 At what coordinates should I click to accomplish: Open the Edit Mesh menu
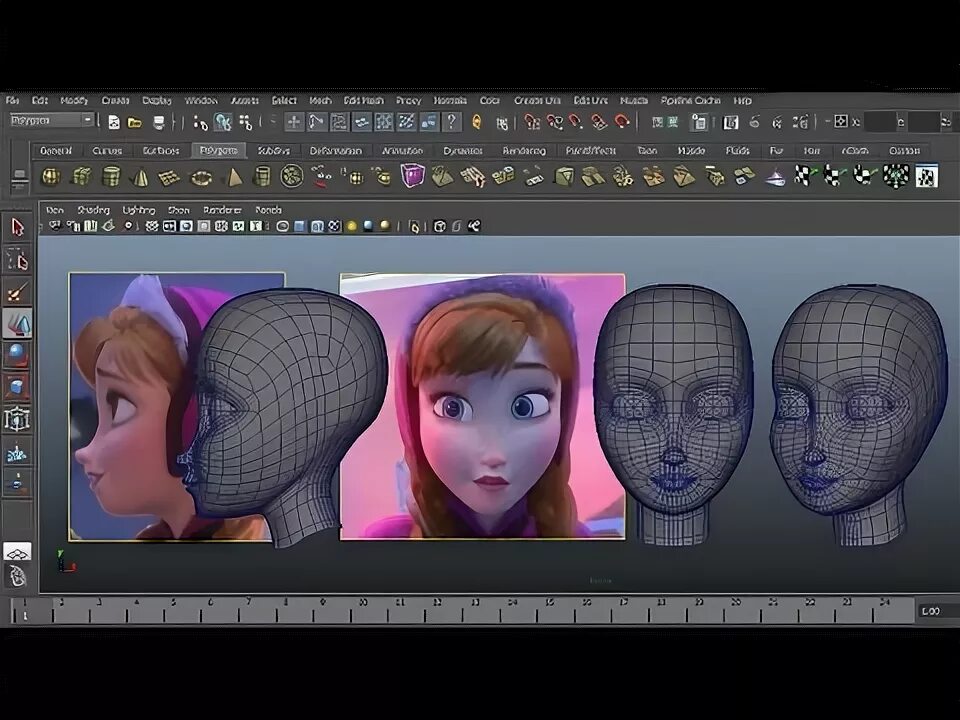pyautogui.click(x=364, y=100)
